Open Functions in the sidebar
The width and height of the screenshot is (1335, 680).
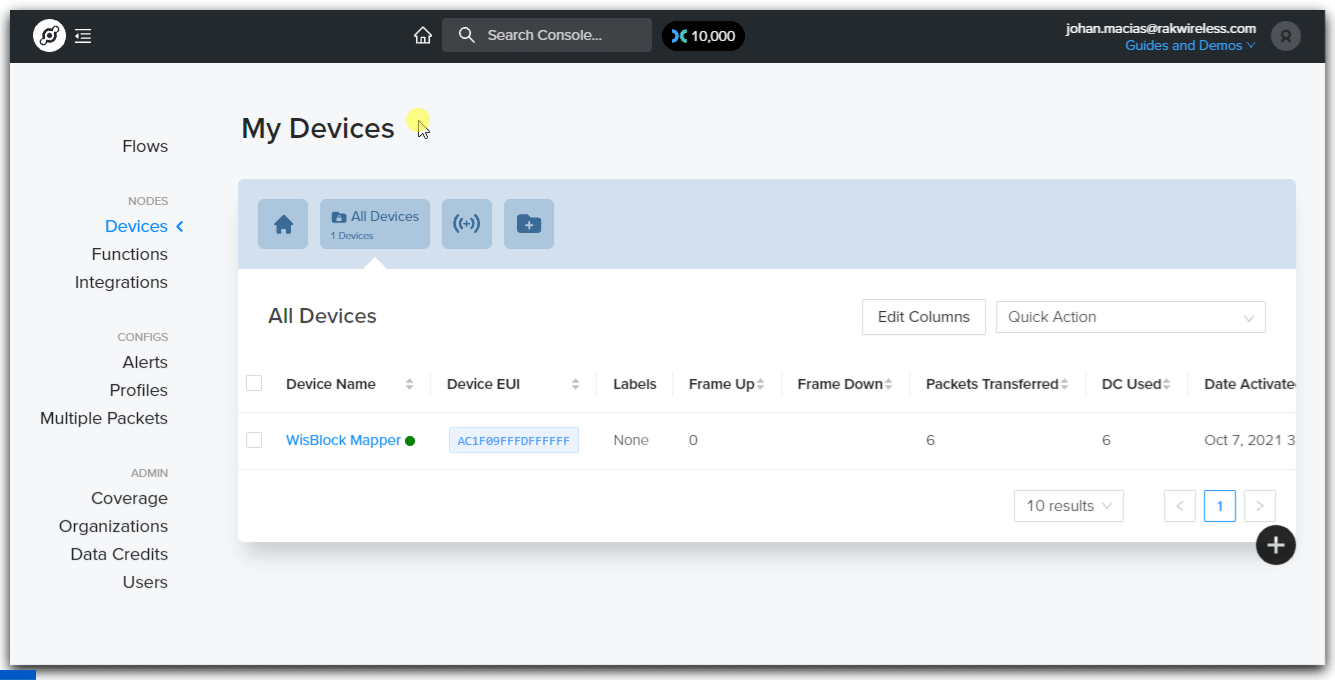coord(130,254)
